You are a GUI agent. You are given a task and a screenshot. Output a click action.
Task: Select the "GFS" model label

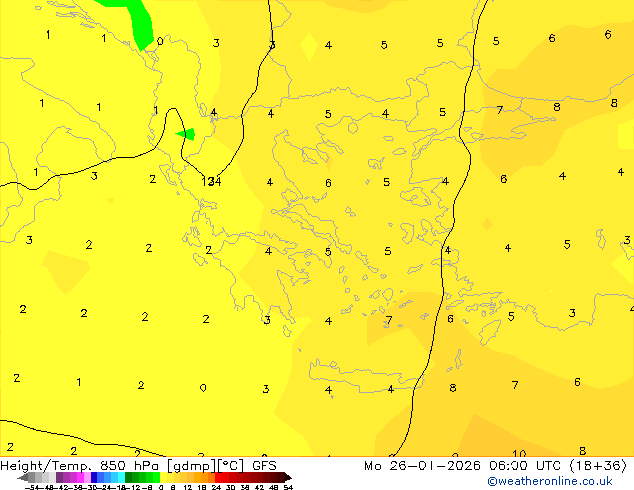tap(264, 465)
